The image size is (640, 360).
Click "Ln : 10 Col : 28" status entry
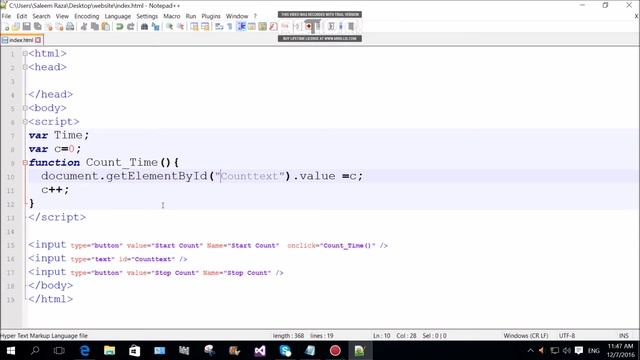click(x=394, y=336)
